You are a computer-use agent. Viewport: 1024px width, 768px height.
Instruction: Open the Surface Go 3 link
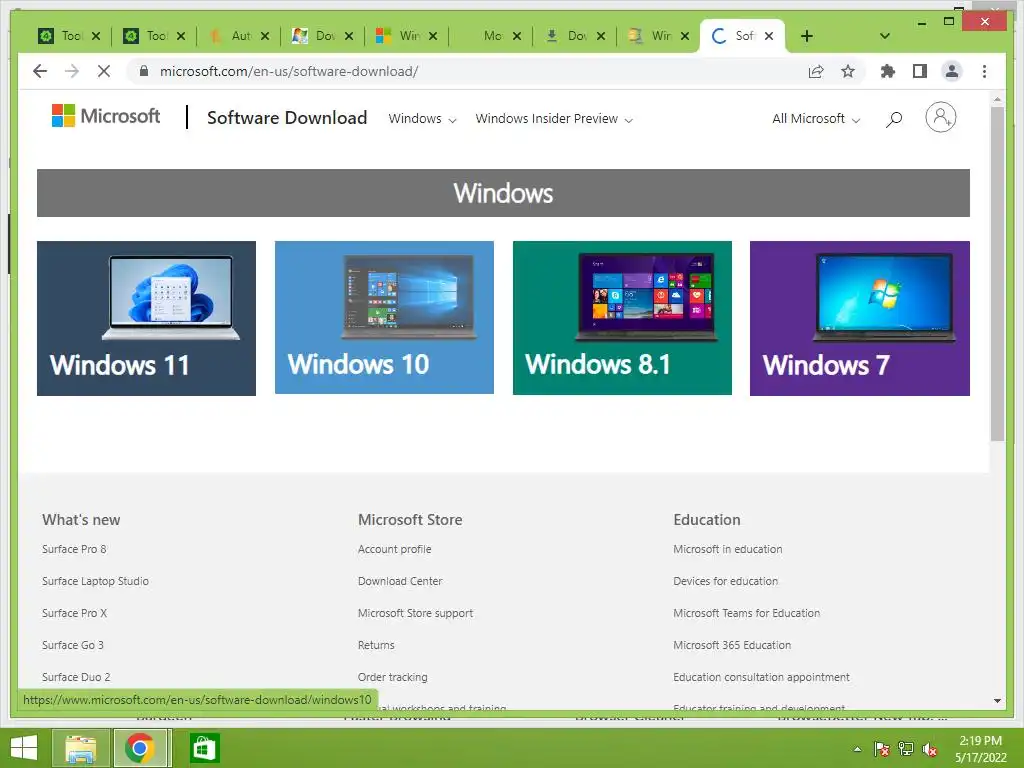72,645
